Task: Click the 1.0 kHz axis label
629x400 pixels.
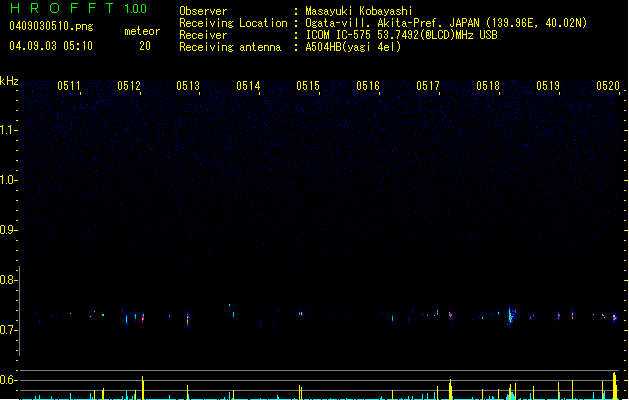Action: [x=8, y=180]
